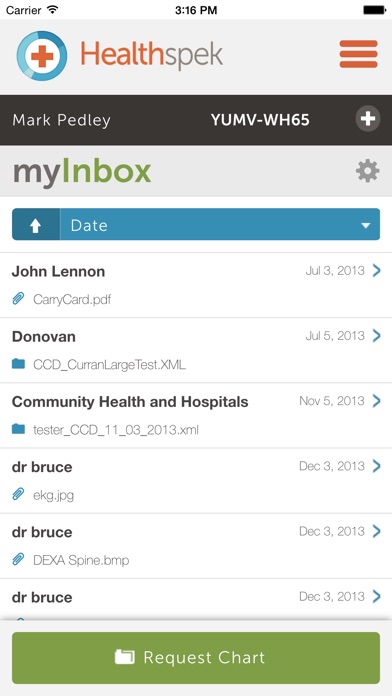Image resolution: width=392 pixels, height=696 pixels.
Task: Select the John Lennon inbox entry
Action: [x=196, y=285]
